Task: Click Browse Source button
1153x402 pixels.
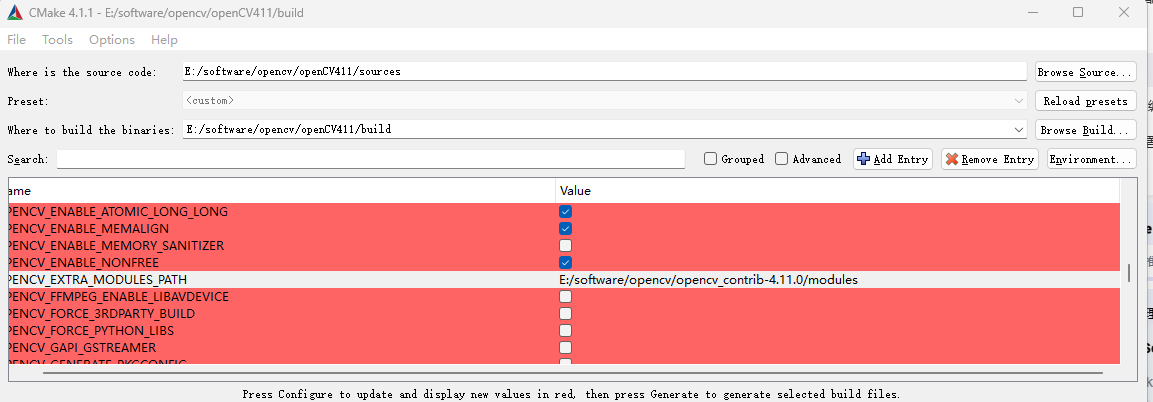Action: coord(1085,72)
